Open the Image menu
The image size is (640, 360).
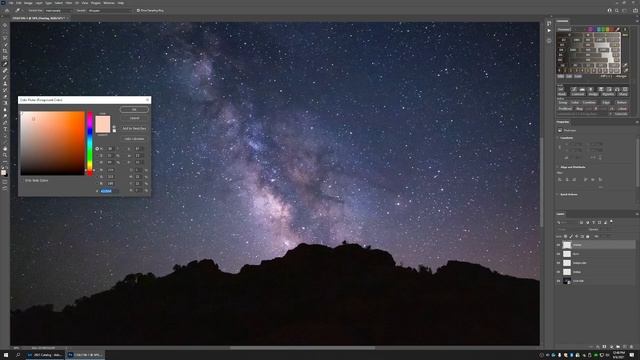point(28,3)
